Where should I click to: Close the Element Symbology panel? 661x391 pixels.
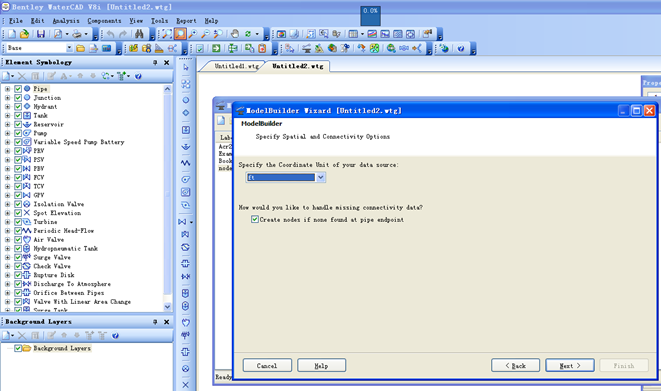pyautogui.click(x=167, y=62)
